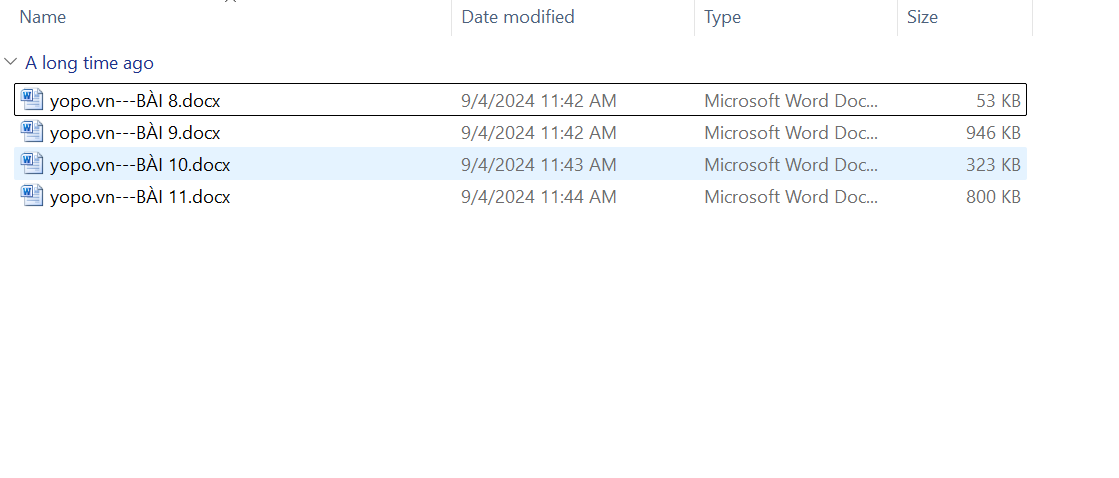Click the 800 KB size value
Viewport: 1119px width, 478px height.
pyautogui.click(x=993, y=198)
